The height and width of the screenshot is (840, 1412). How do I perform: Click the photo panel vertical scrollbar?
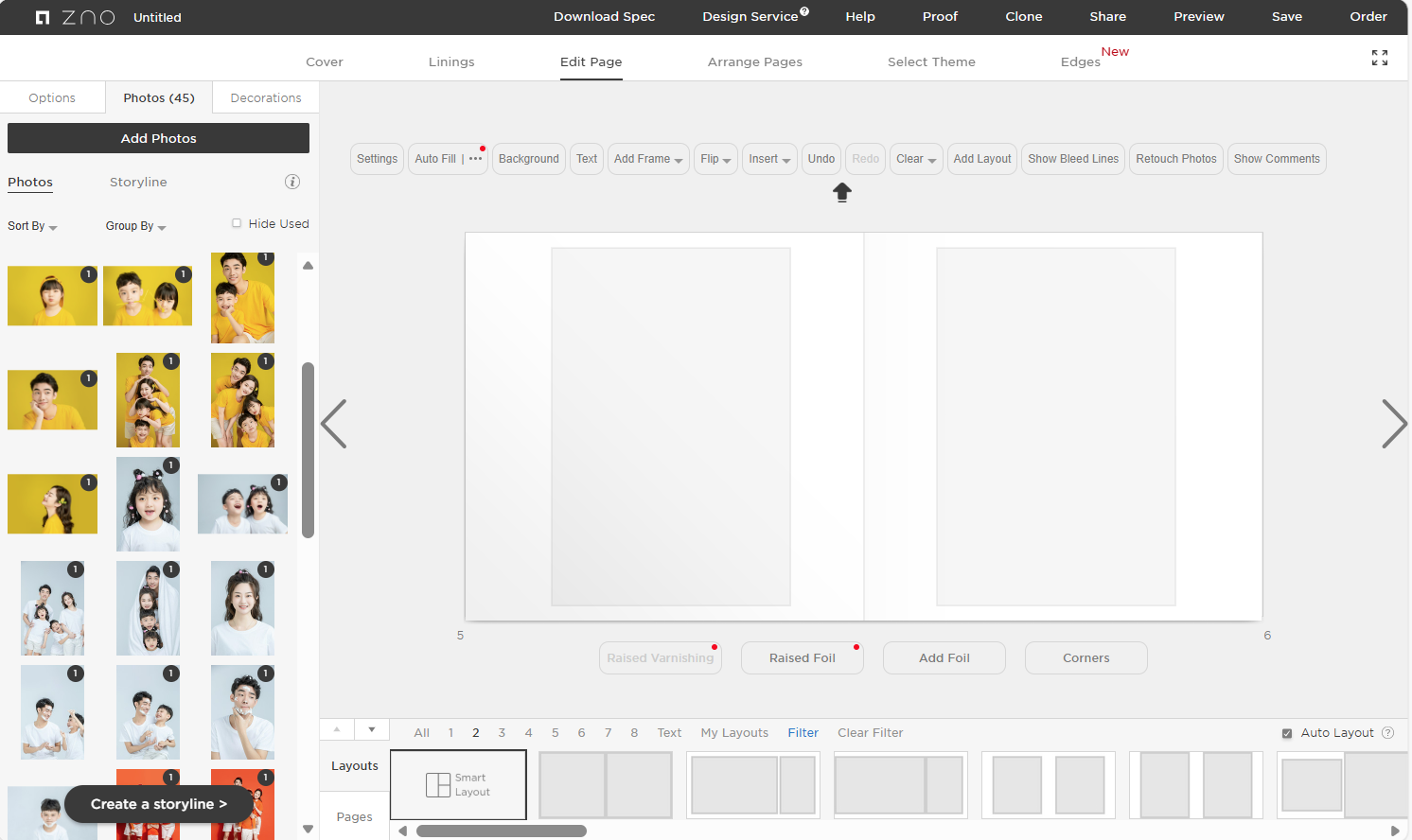pyautogui.click(x=308, y=450)
